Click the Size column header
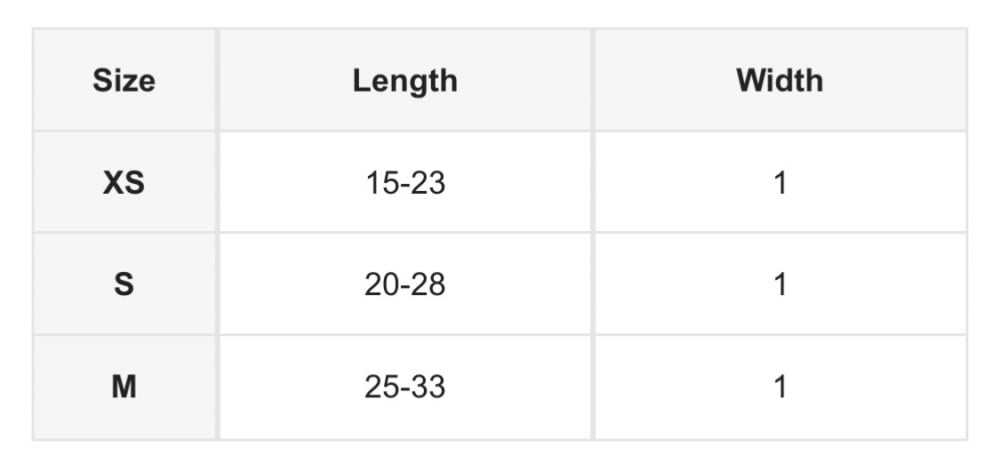 pos(124,81)
